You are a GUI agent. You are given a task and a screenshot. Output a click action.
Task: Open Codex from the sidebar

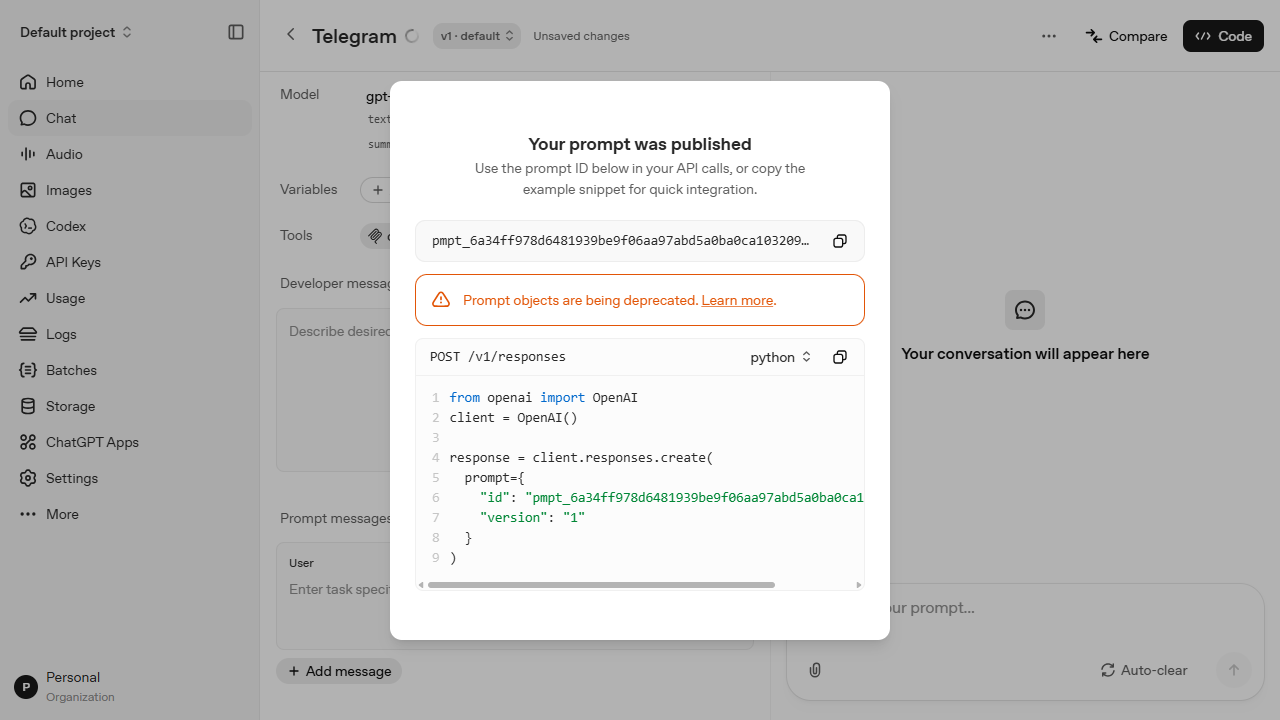[130, 226]
